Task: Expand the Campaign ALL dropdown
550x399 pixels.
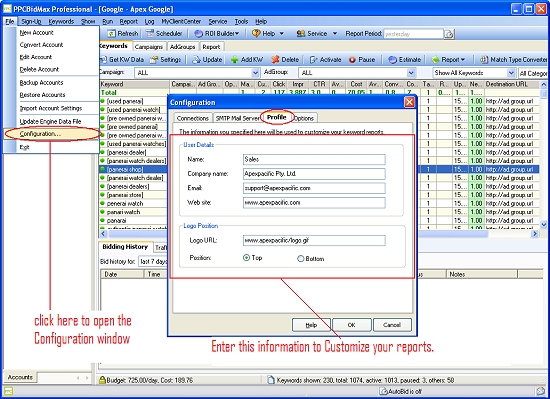Action: (x=255, y=73)
